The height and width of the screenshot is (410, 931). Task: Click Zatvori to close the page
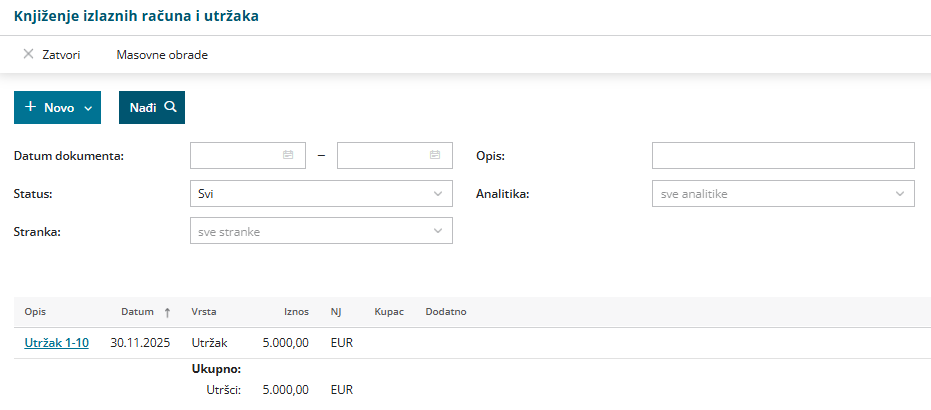point(61,55)
